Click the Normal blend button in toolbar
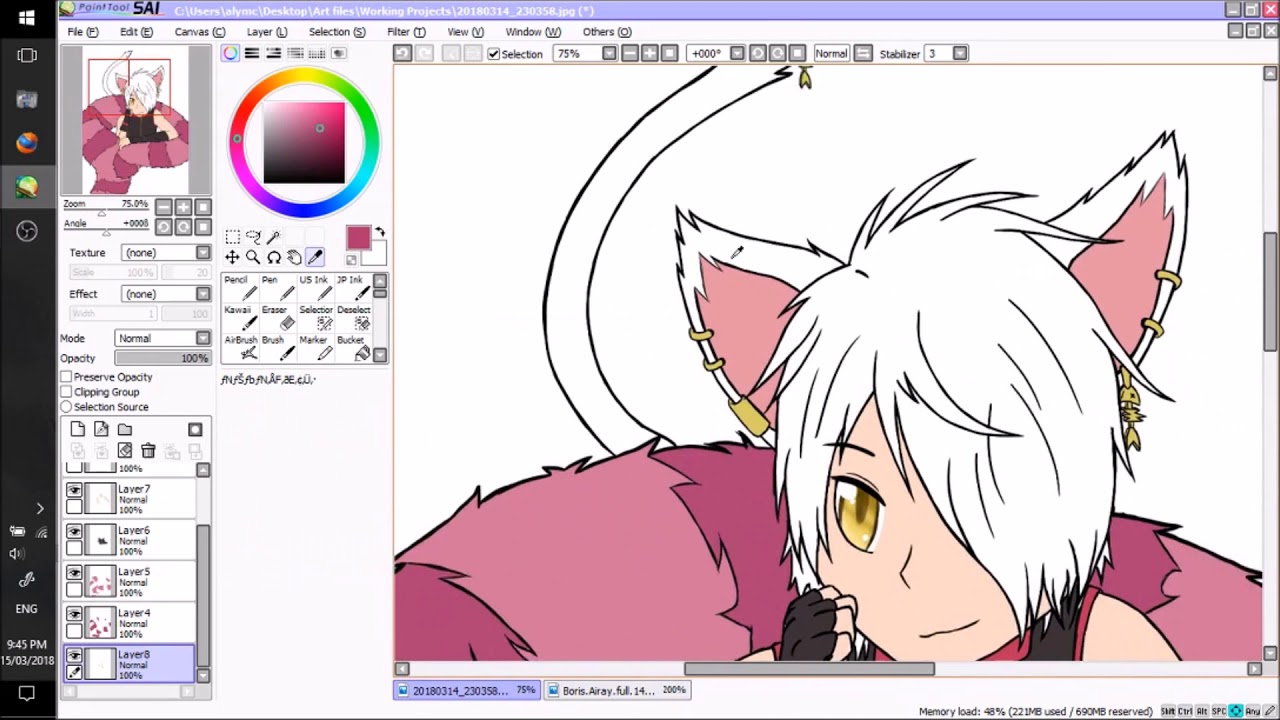The height and width of the screenshot is (720, 1280). click(831, 53)
